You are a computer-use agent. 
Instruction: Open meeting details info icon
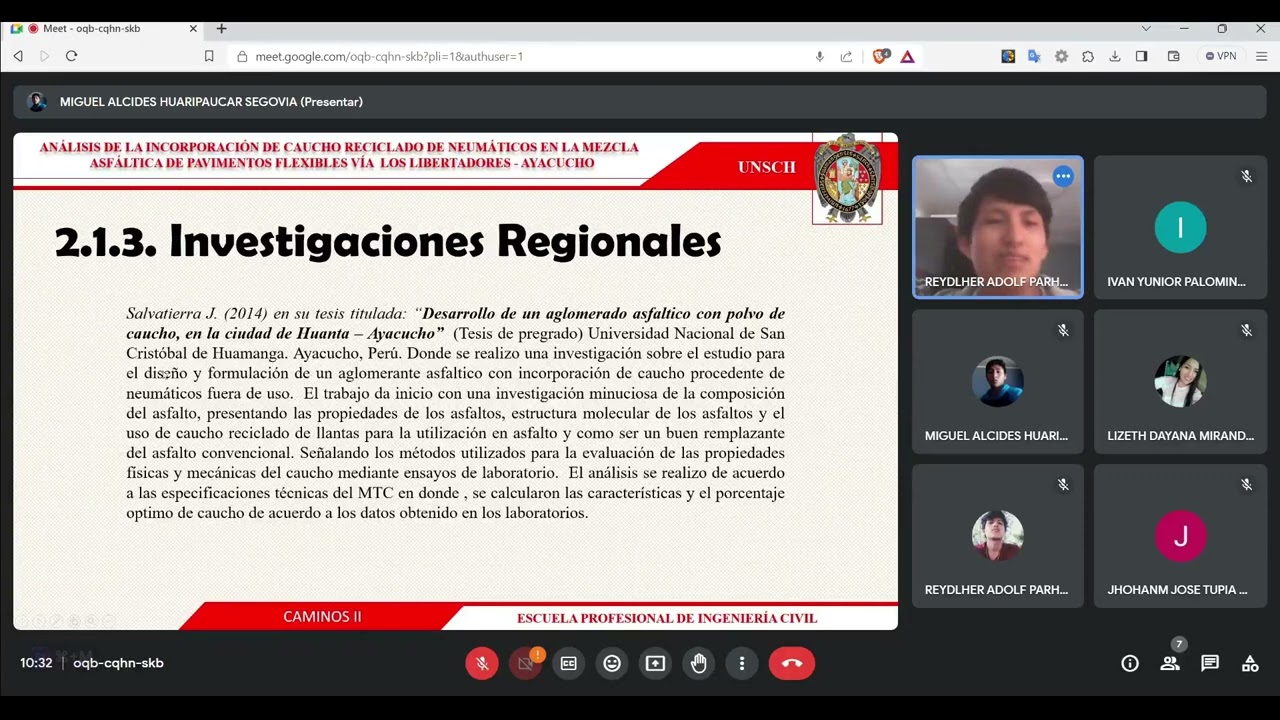1130,663
